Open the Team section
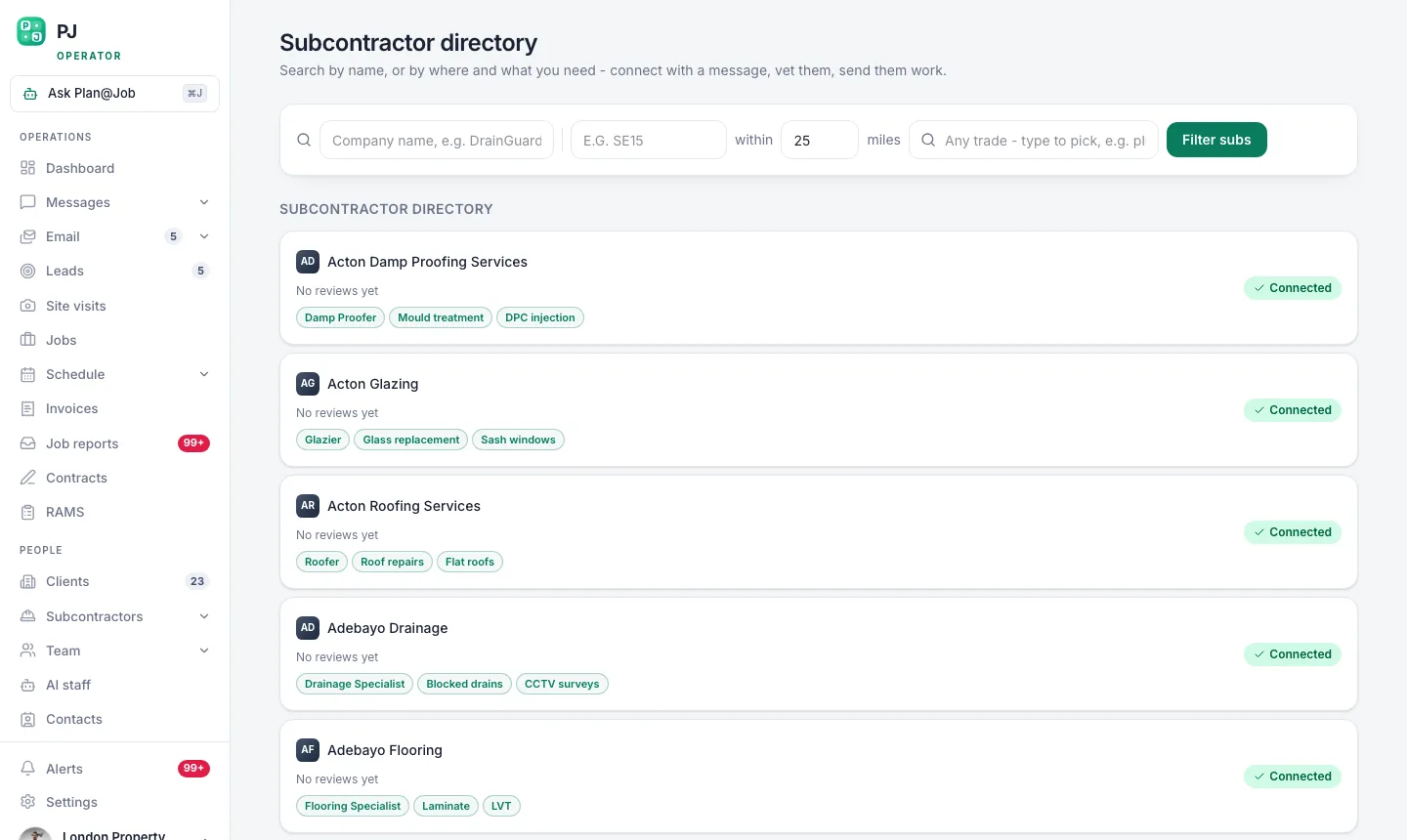 [114, 651]
